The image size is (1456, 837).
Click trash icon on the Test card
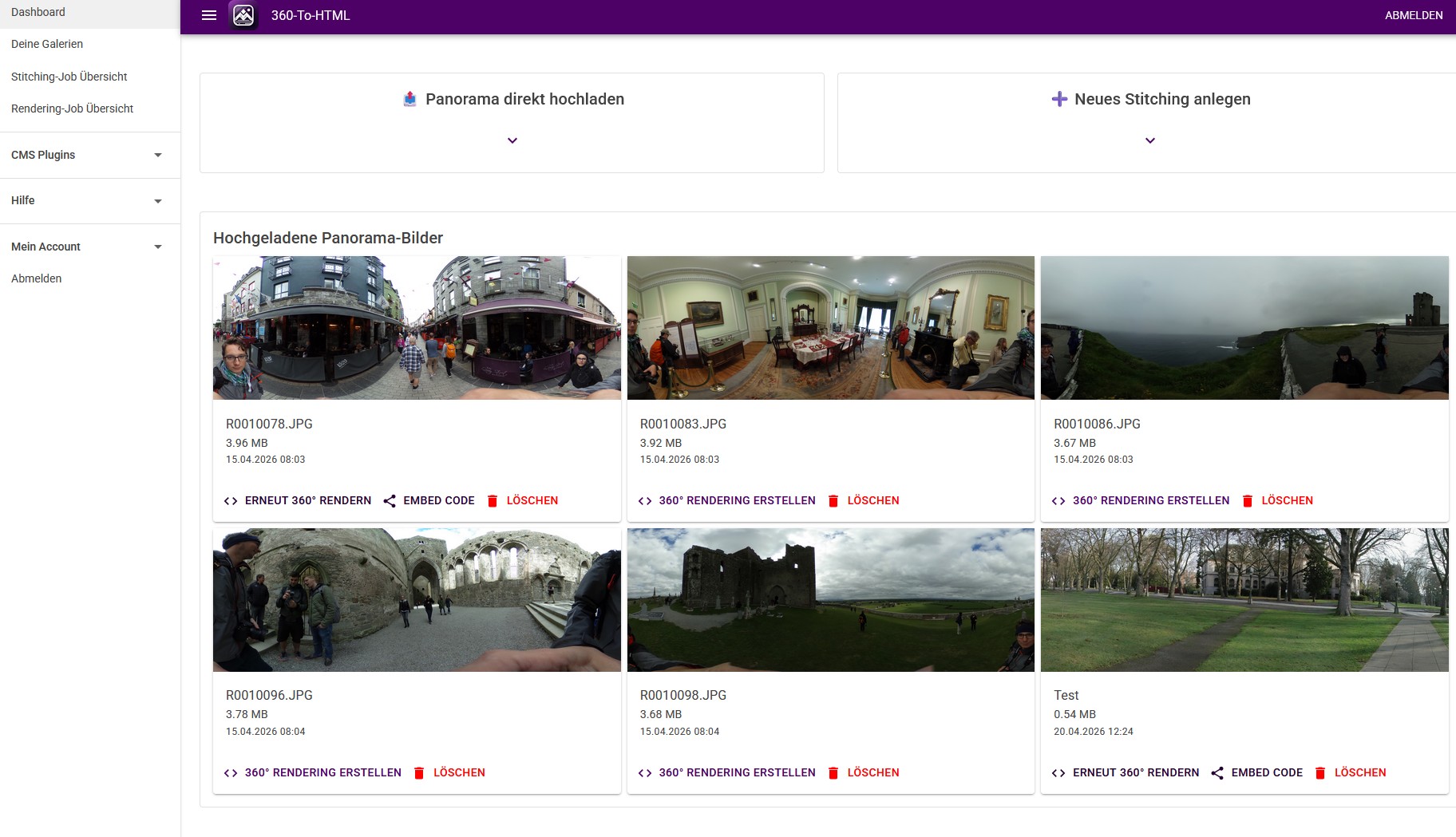pyautogui.click(x=1320, y=773)
